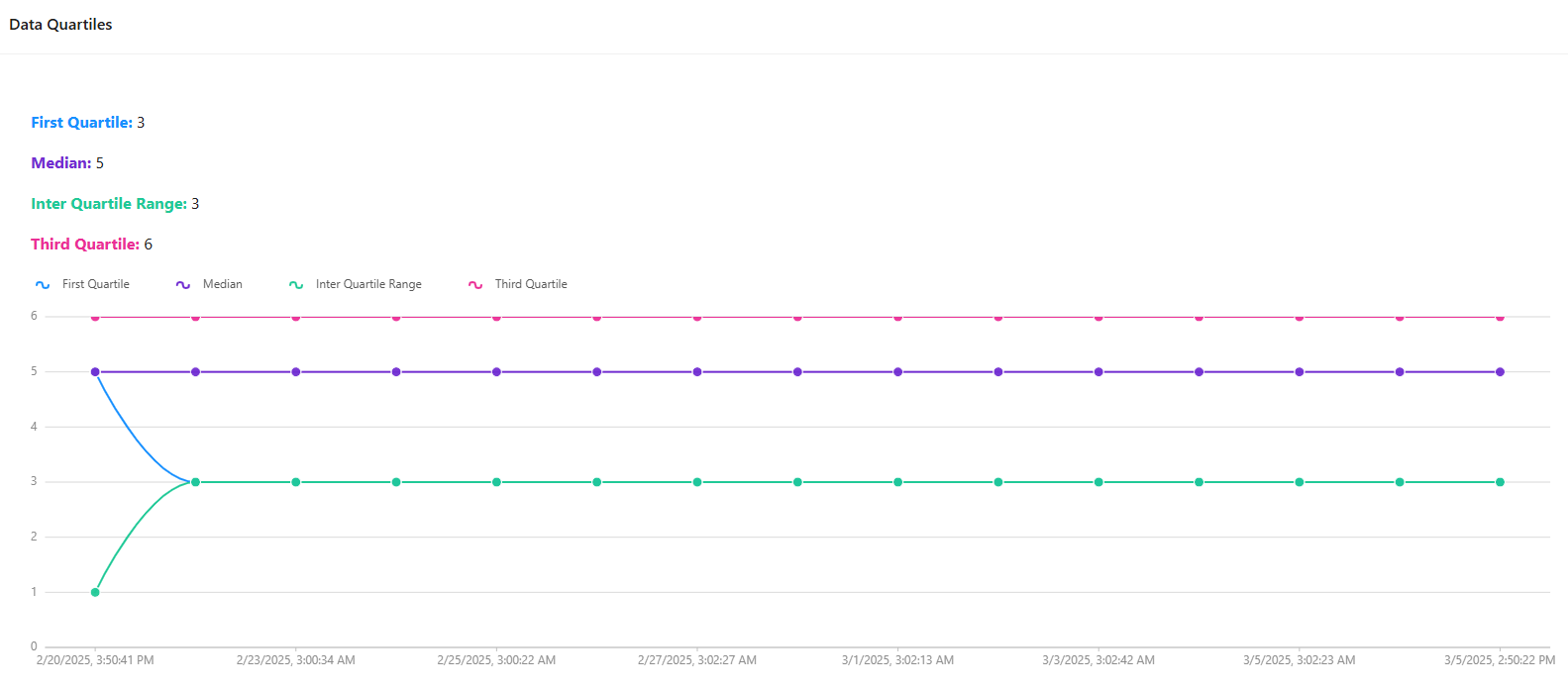Hide Median series via legend label
The width and height of the screenshot is (1568, 690).
[x=222, y=284]
